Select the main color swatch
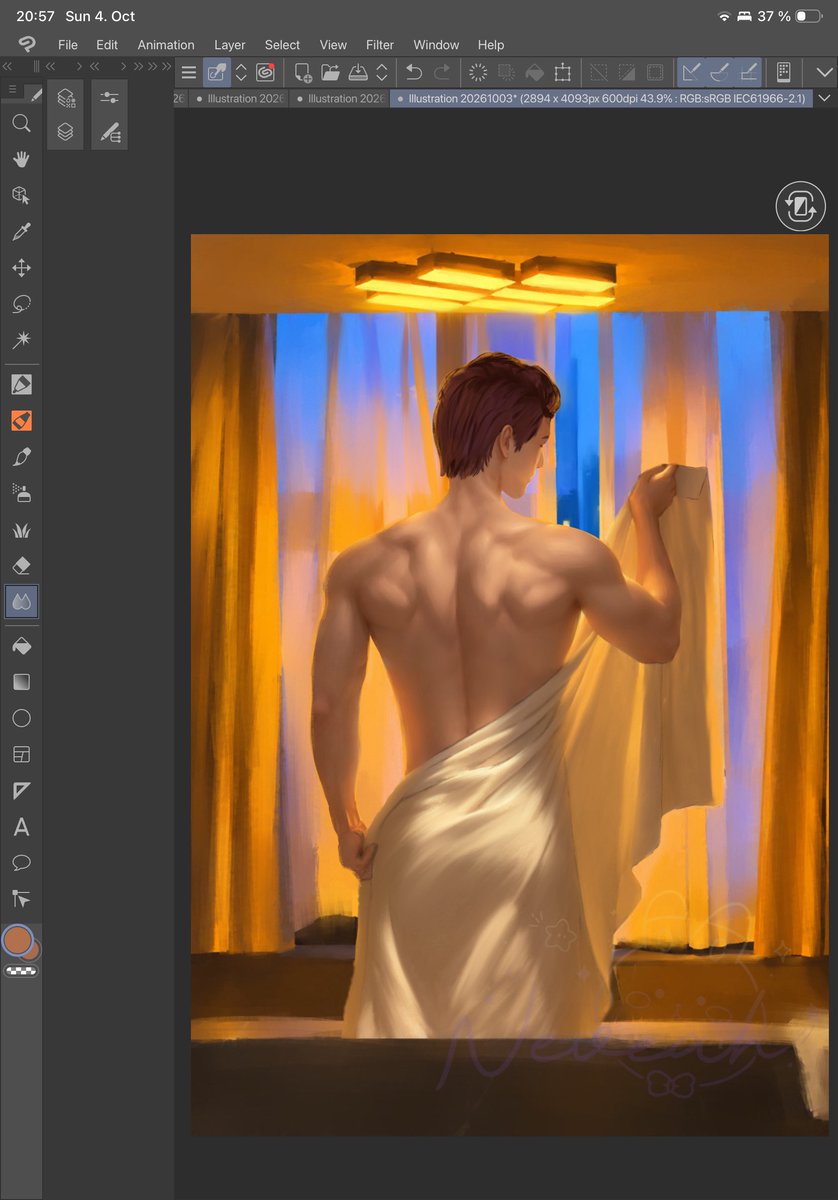 17,940
